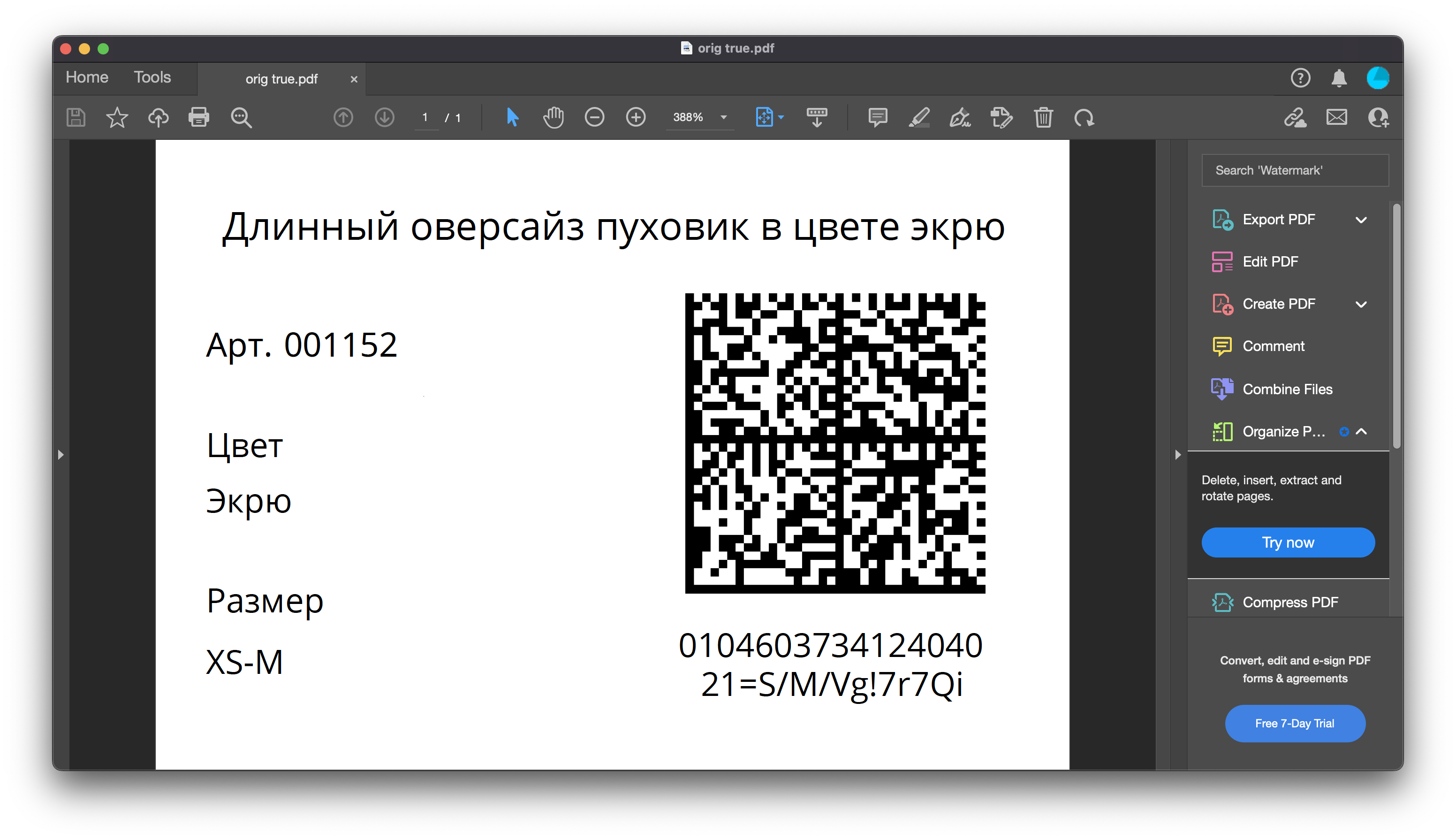Open advanced search

pyautogui.click(x=241, y=117)
